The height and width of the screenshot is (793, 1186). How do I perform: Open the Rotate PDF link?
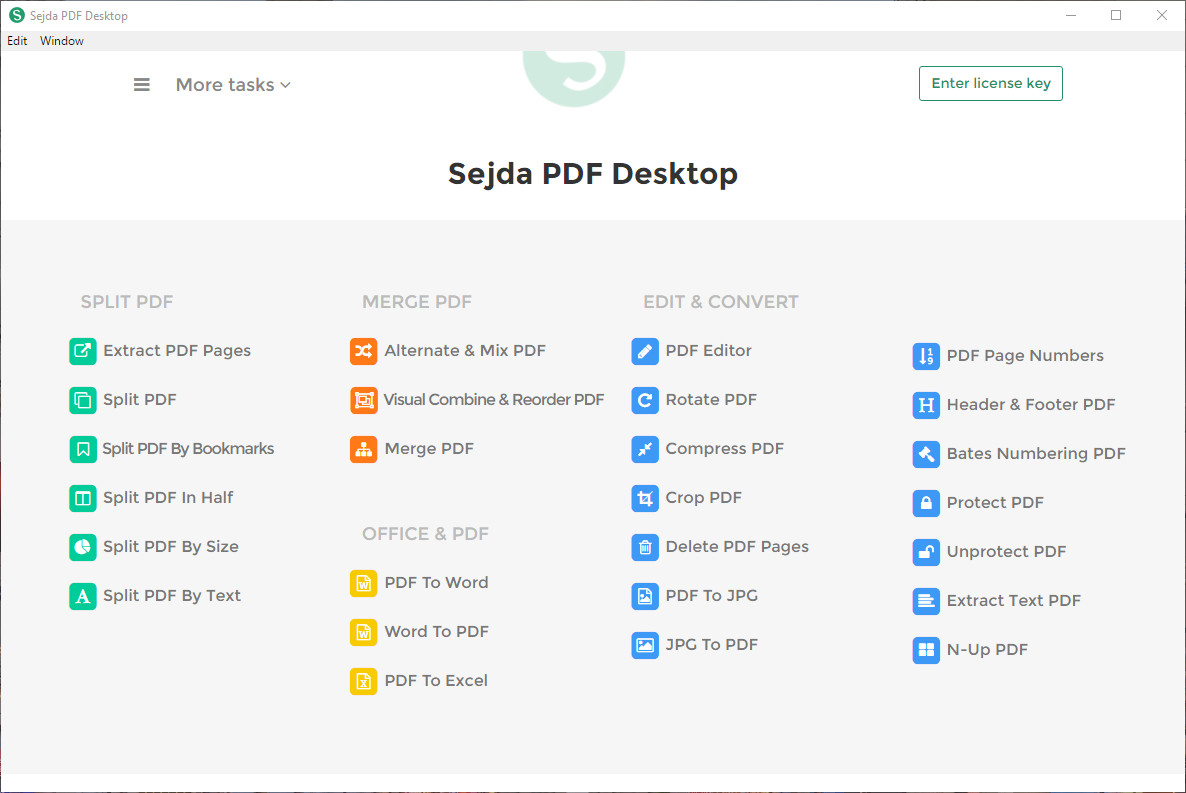(711, 400)
